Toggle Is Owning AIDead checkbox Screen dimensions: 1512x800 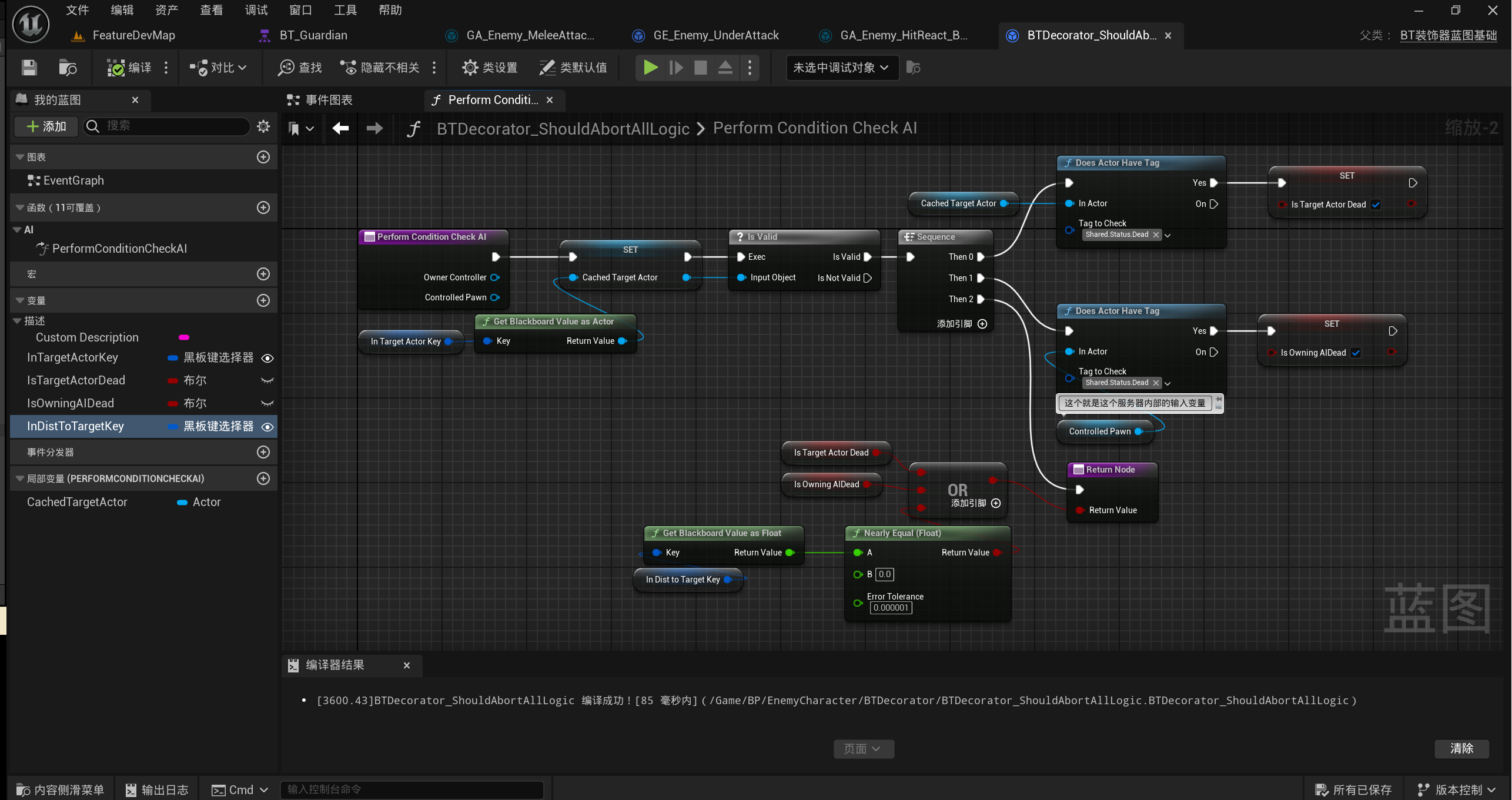click(1356, 353)
